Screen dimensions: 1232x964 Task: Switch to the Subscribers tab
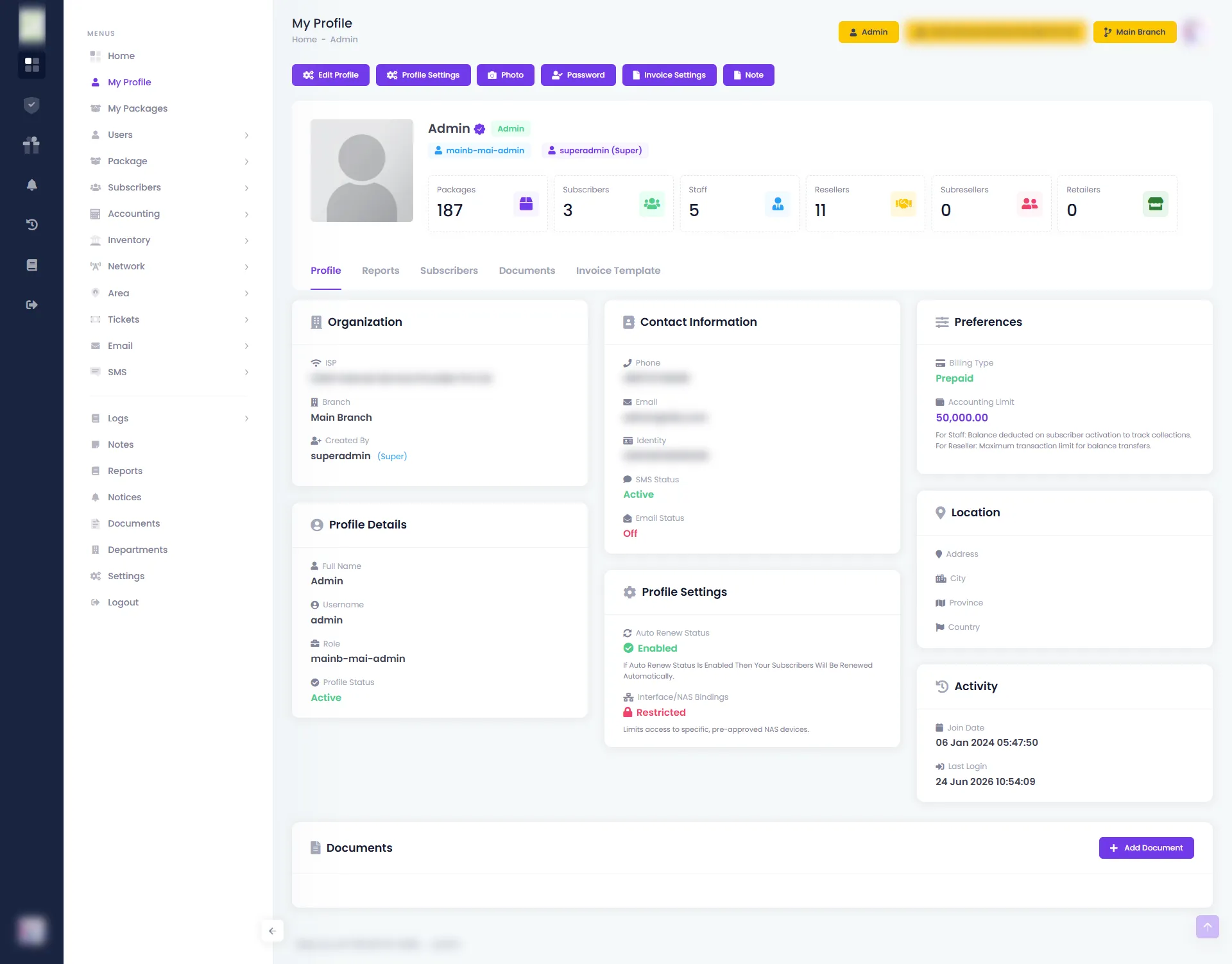[449, 271]
